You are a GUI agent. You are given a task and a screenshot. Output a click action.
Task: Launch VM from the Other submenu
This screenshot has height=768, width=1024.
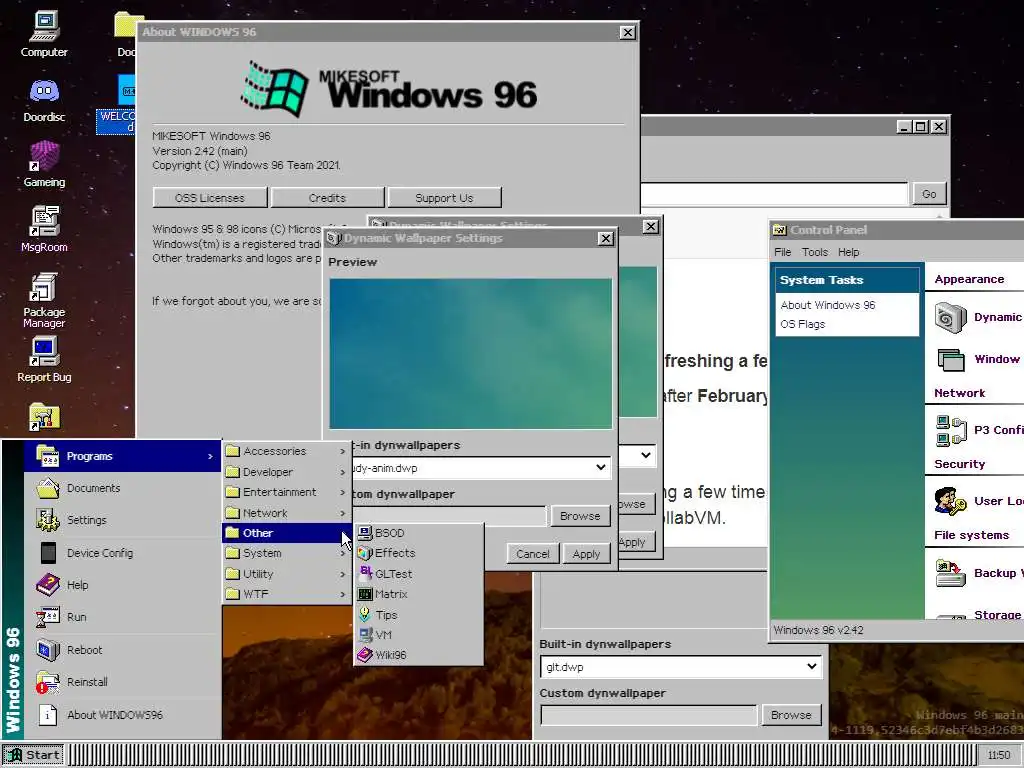(419, 635)
